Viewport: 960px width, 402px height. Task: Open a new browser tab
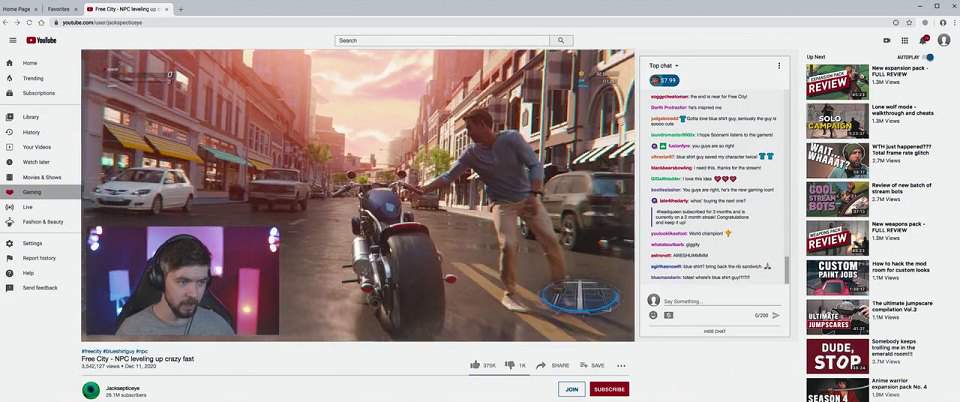(181, 9)
